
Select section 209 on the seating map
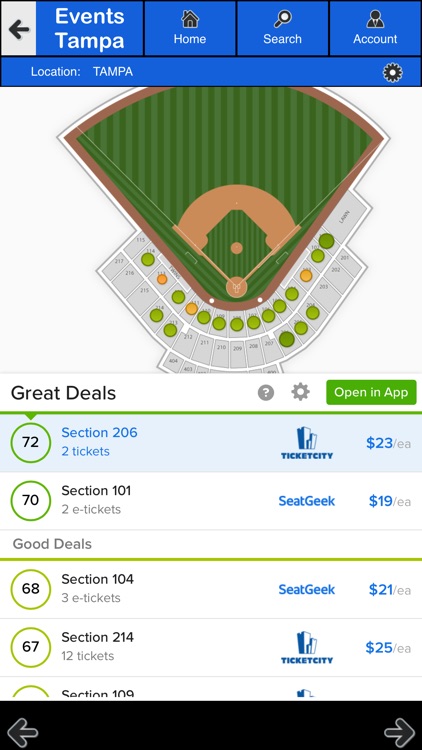click(238, 354)
